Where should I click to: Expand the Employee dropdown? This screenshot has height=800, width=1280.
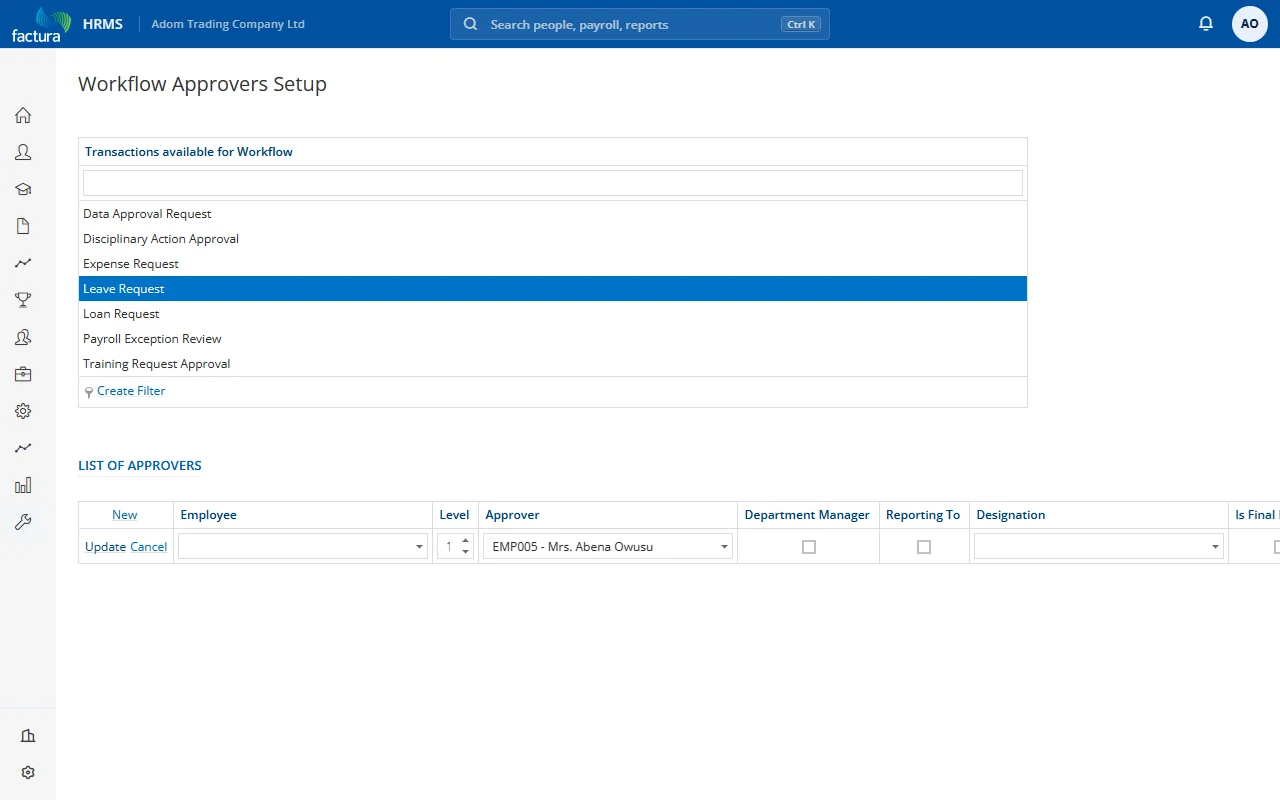(303, 546)
